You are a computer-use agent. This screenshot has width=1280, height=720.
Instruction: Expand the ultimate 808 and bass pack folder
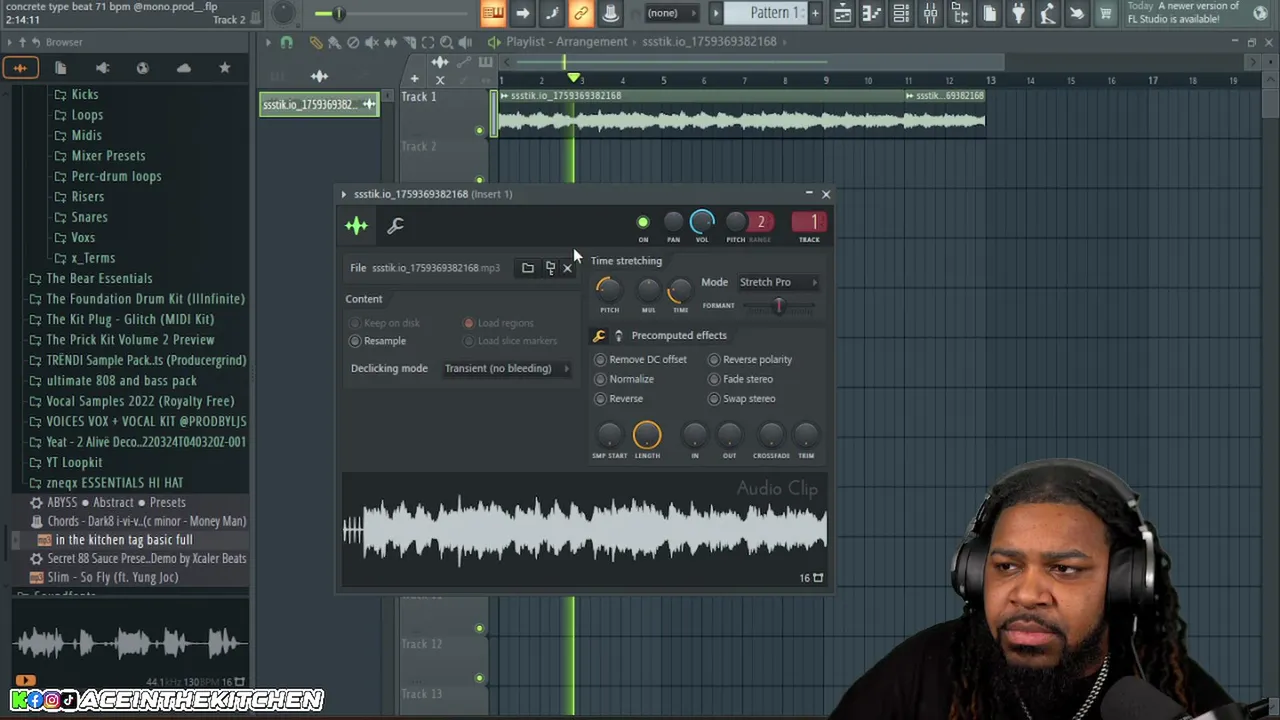121,380
